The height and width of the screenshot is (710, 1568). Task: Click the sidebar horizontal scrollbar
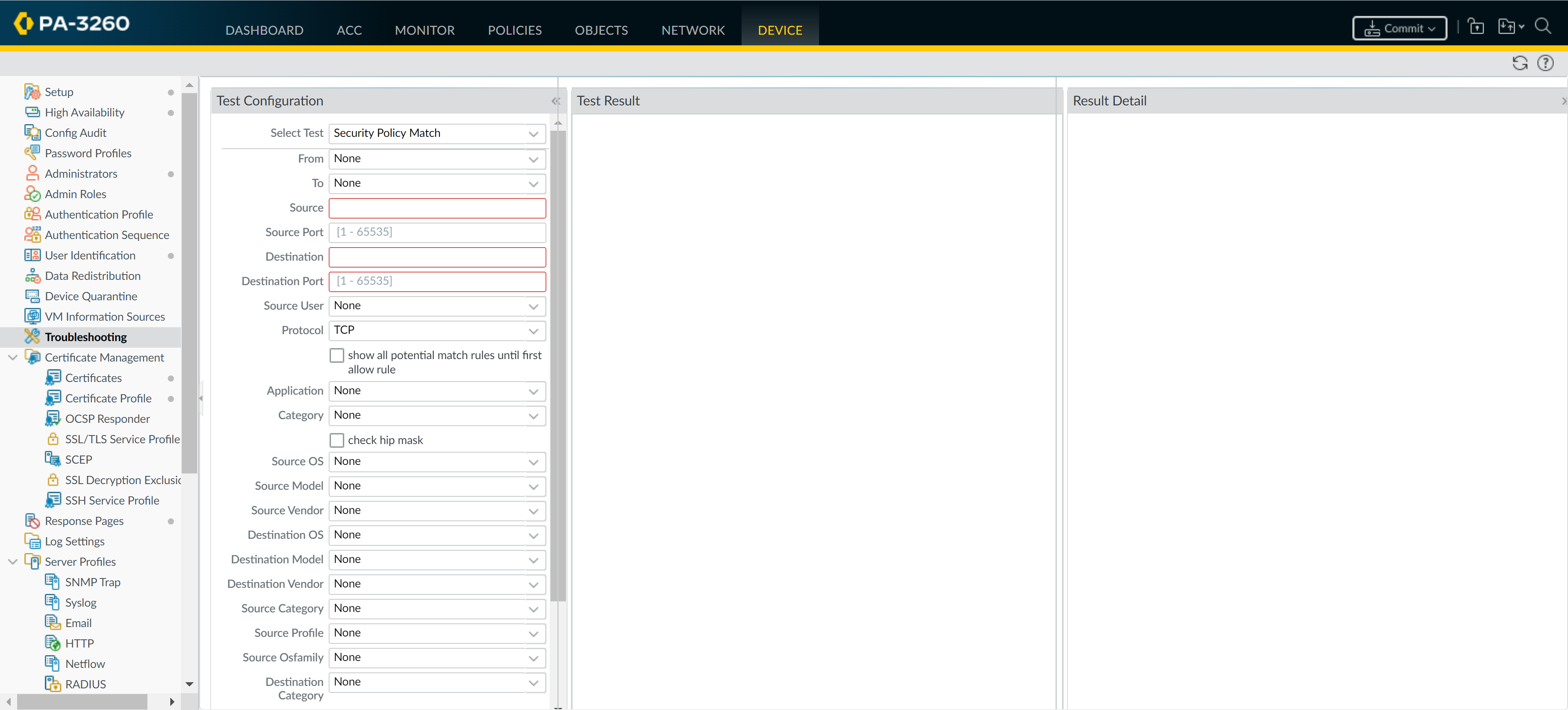tap(82, 701)
